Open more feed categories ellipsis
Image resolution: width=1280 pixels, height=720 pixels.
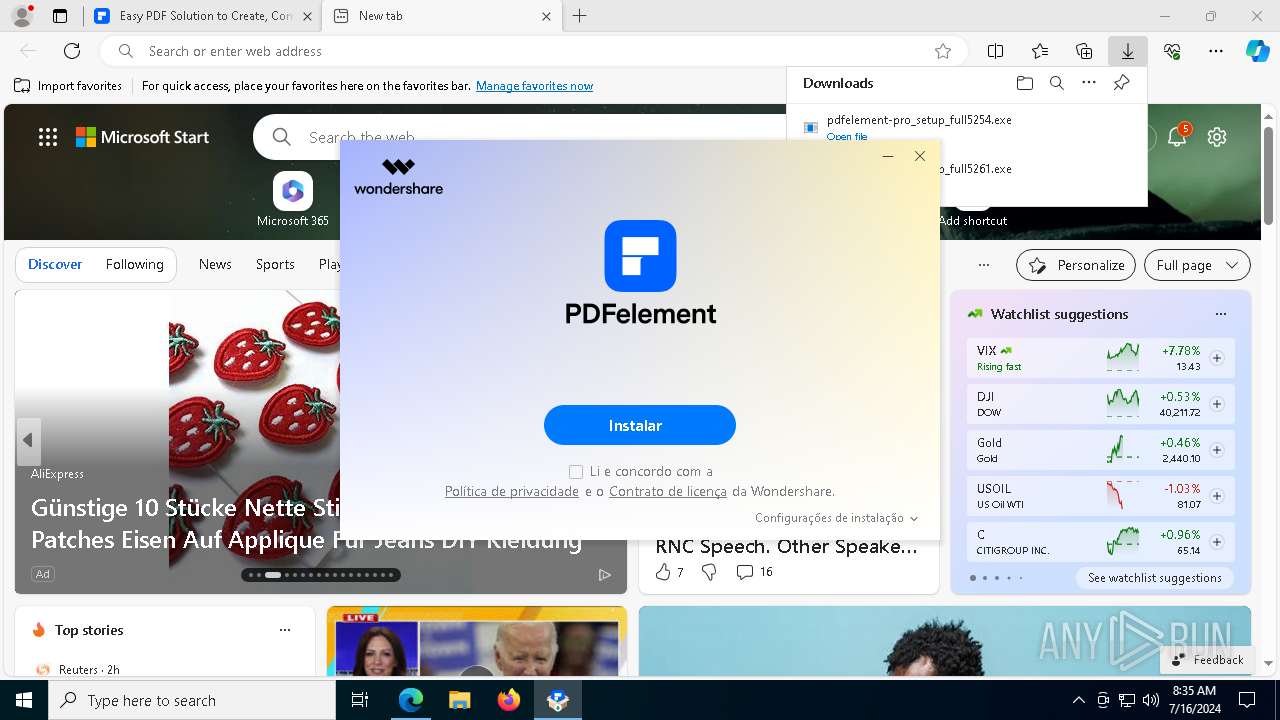point(984,265)
